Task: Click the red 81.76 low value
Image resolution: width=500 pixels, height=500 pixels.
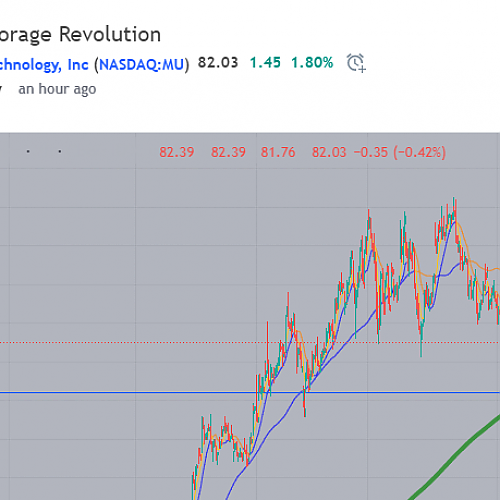Action: tap(278, 152)
